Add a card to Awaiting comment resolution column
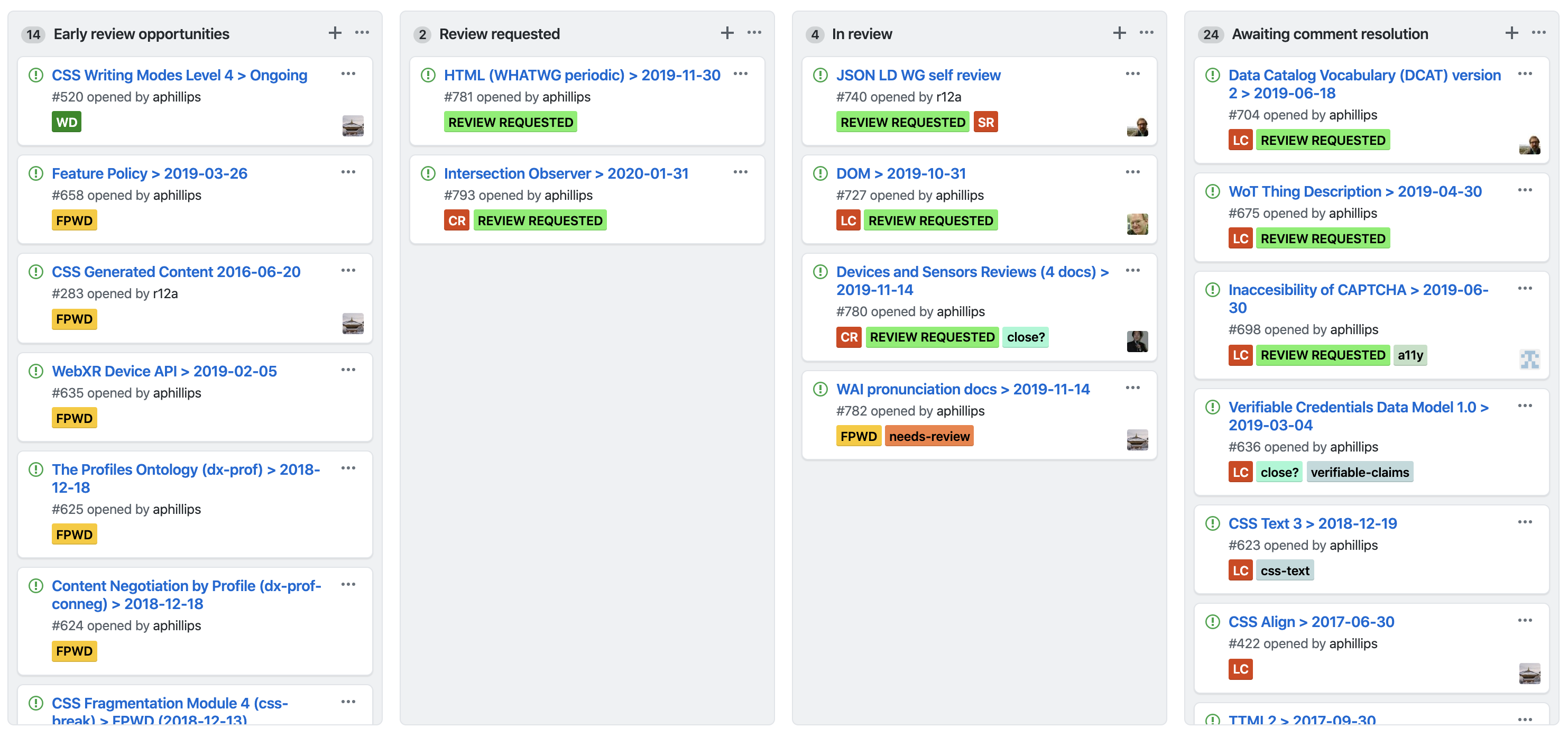The height and width of the screenshot is (737, 1568). 1512,32
